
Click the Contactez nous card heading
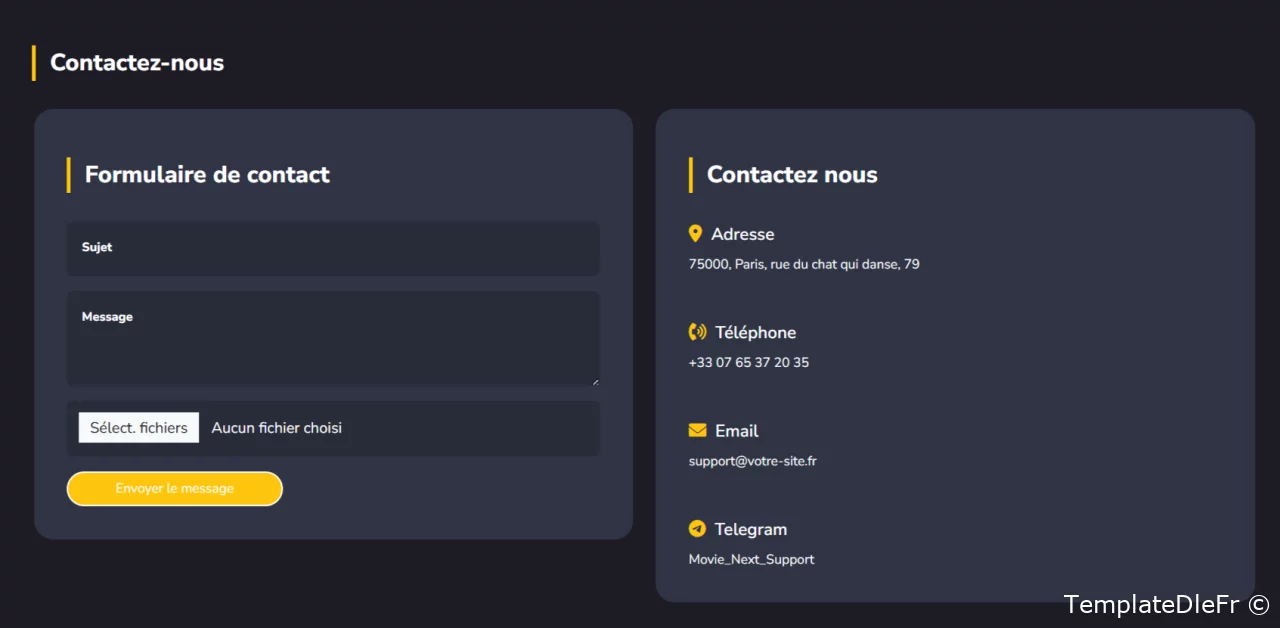click(792, 175)
